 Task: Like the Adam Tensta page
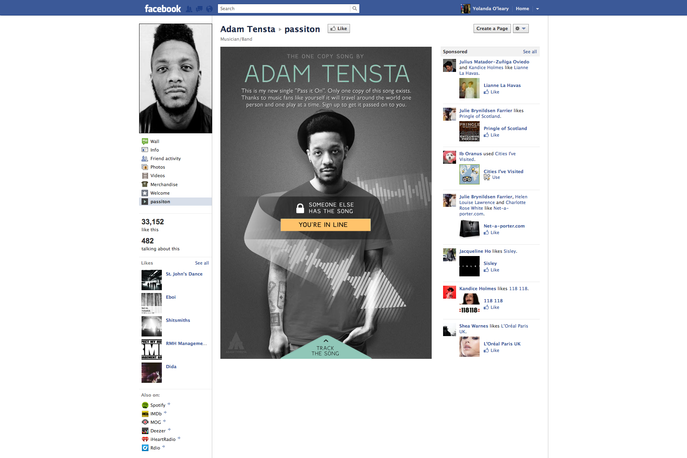339,28
